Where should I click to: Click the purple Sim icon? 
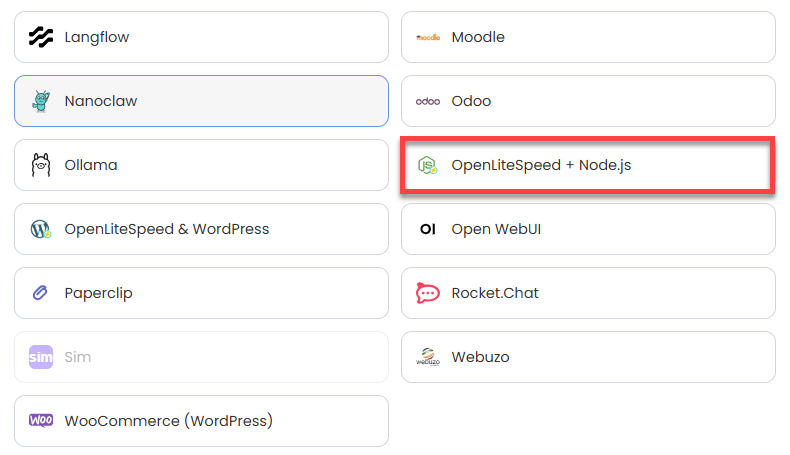point(41,357)
